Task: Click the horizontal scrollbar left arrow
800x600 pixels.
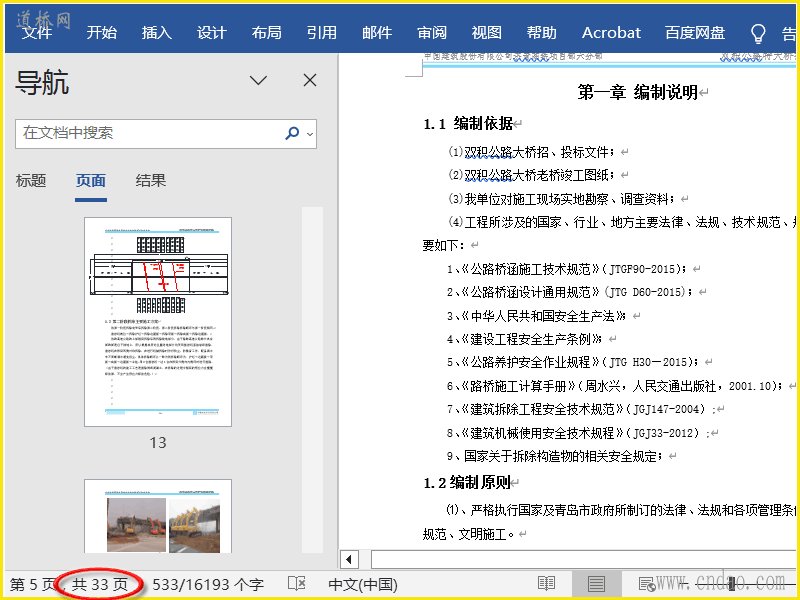Action: point(349,560)
